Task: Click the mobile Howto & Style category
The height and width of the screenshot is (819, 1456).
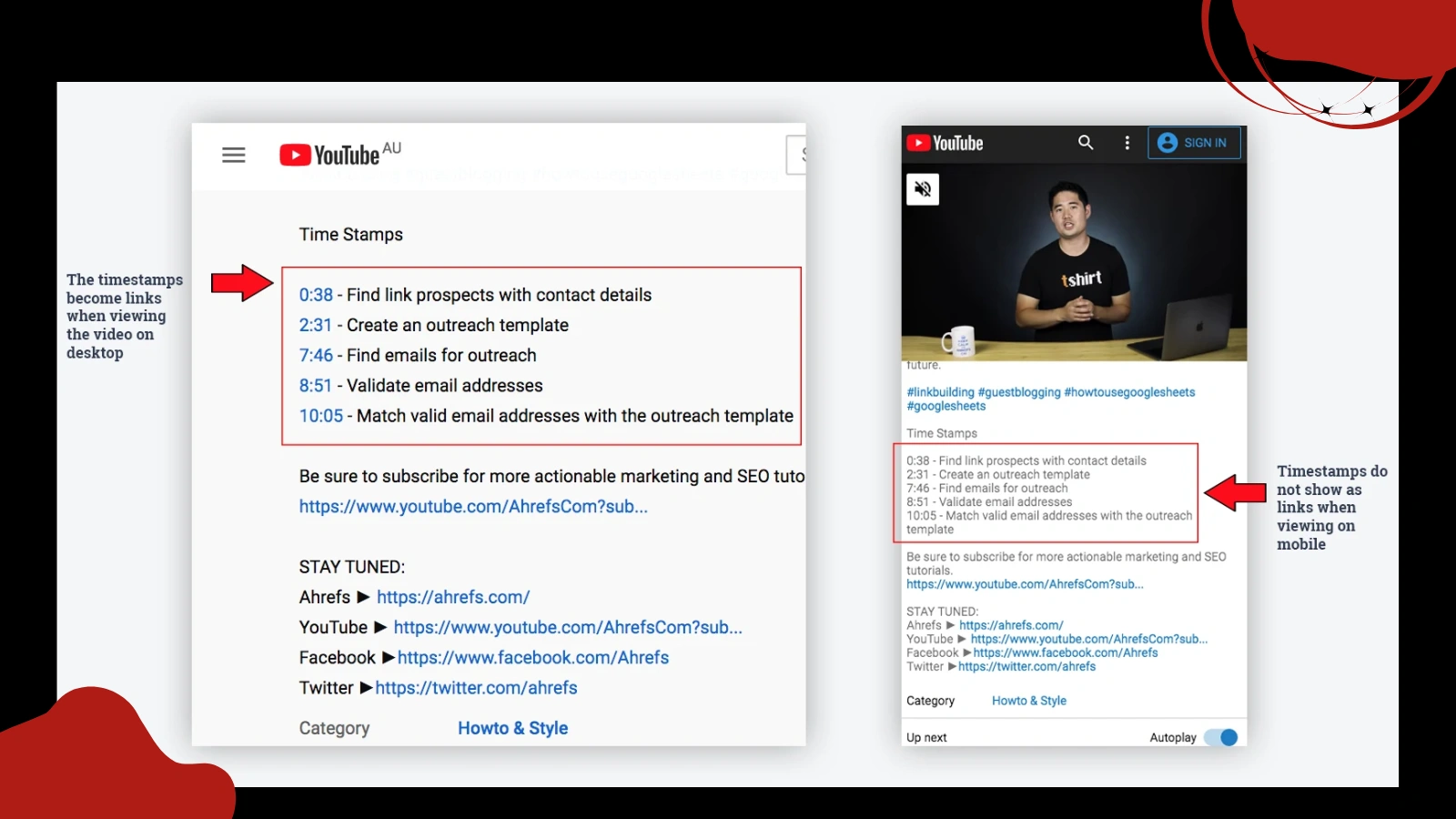Action: click(x=1029, y=701)
